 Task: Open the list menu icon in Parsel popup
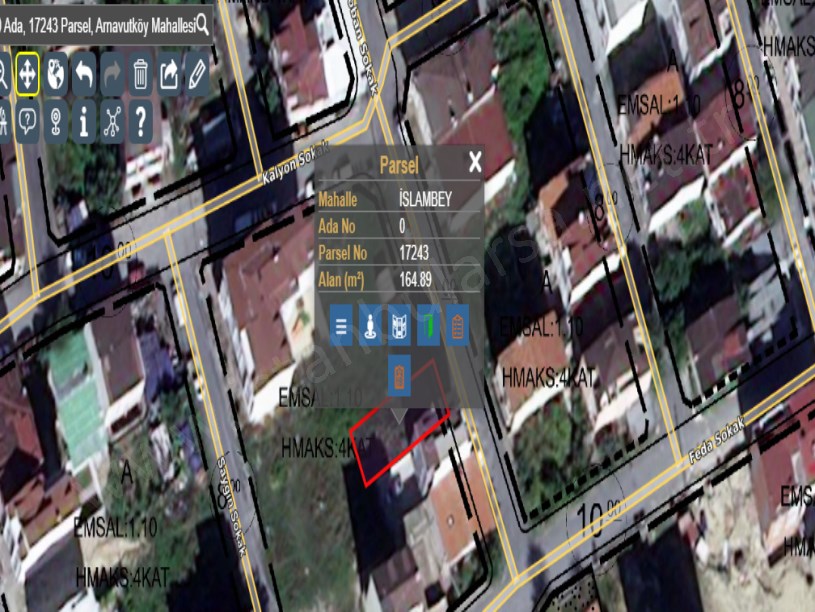(x=341, y=326)
